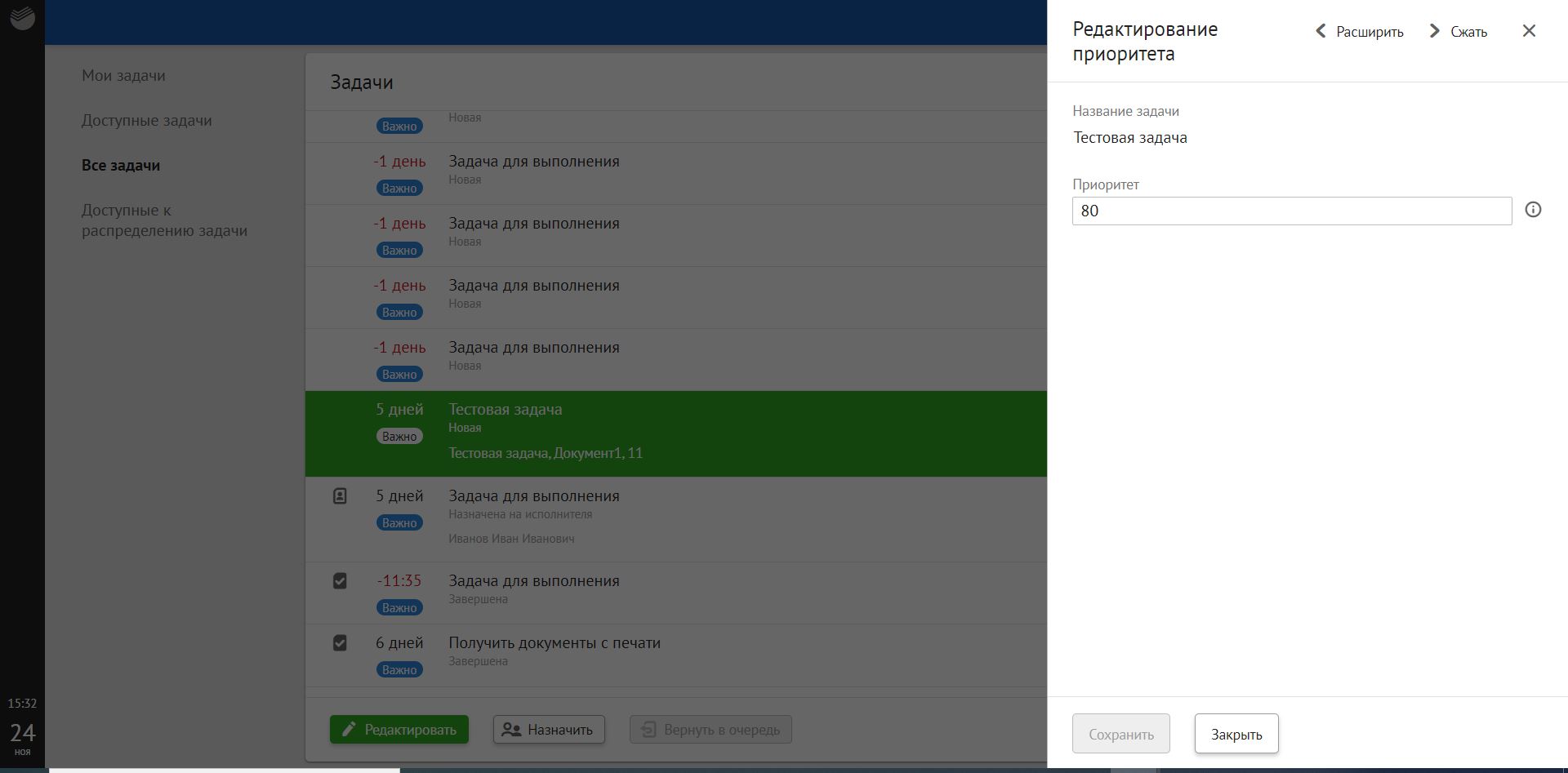
Task: Open Доступные к распределению задачи
Action: tap(164, 220)
